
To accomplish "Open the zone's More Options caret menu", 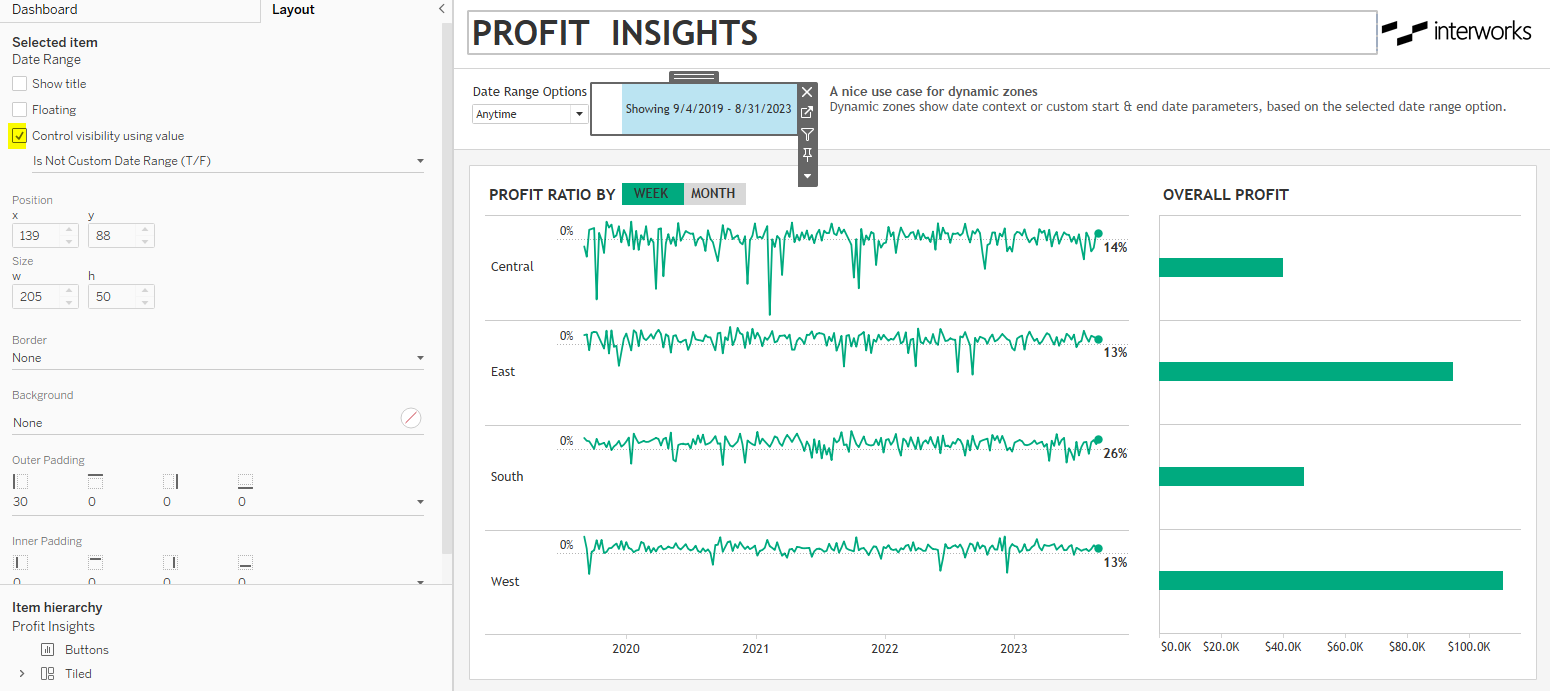I will tap(808, 176).
